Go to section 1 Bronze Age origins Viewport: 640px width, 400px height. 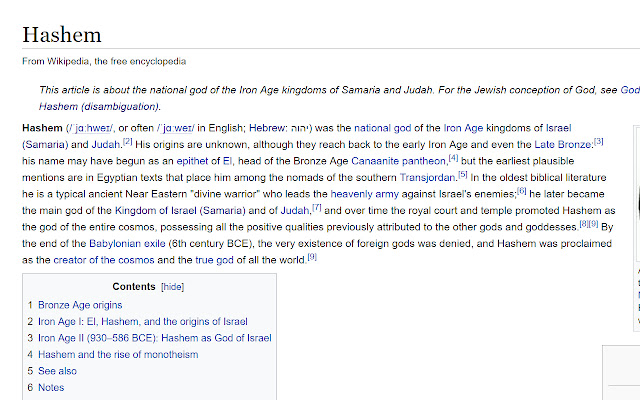[80, 305]
